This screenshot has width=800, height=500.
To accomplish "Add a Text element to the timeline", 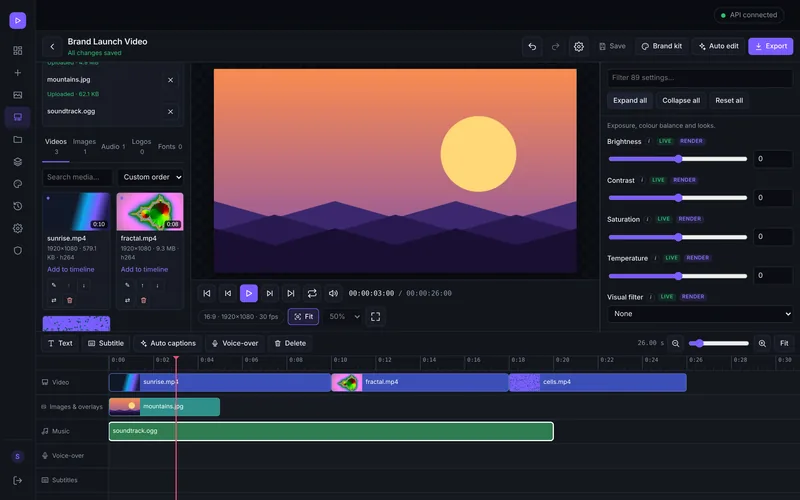I will (x=60, y=343).
